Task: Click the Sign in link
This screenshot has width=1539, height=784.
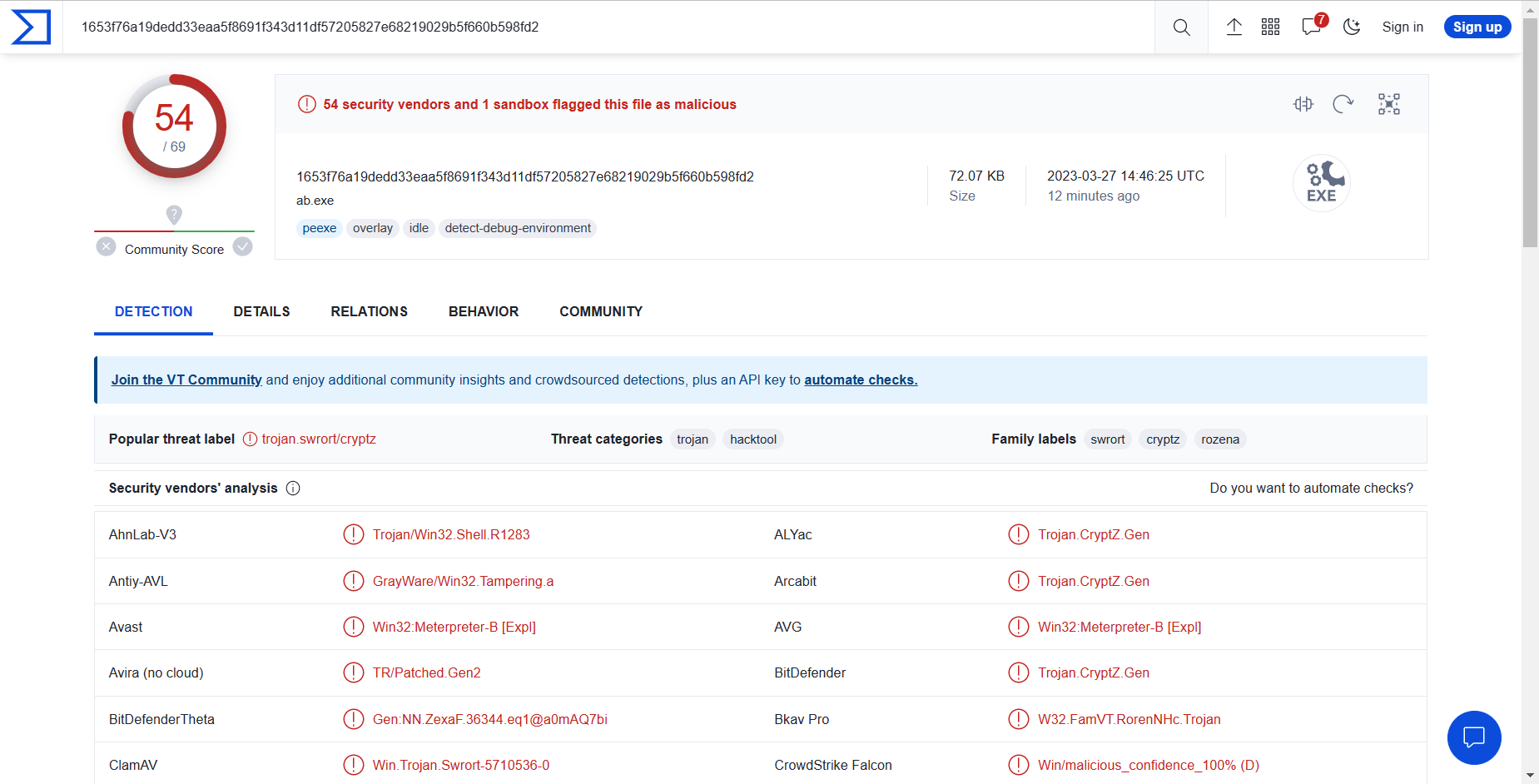Action: [x=1402, y=27]
